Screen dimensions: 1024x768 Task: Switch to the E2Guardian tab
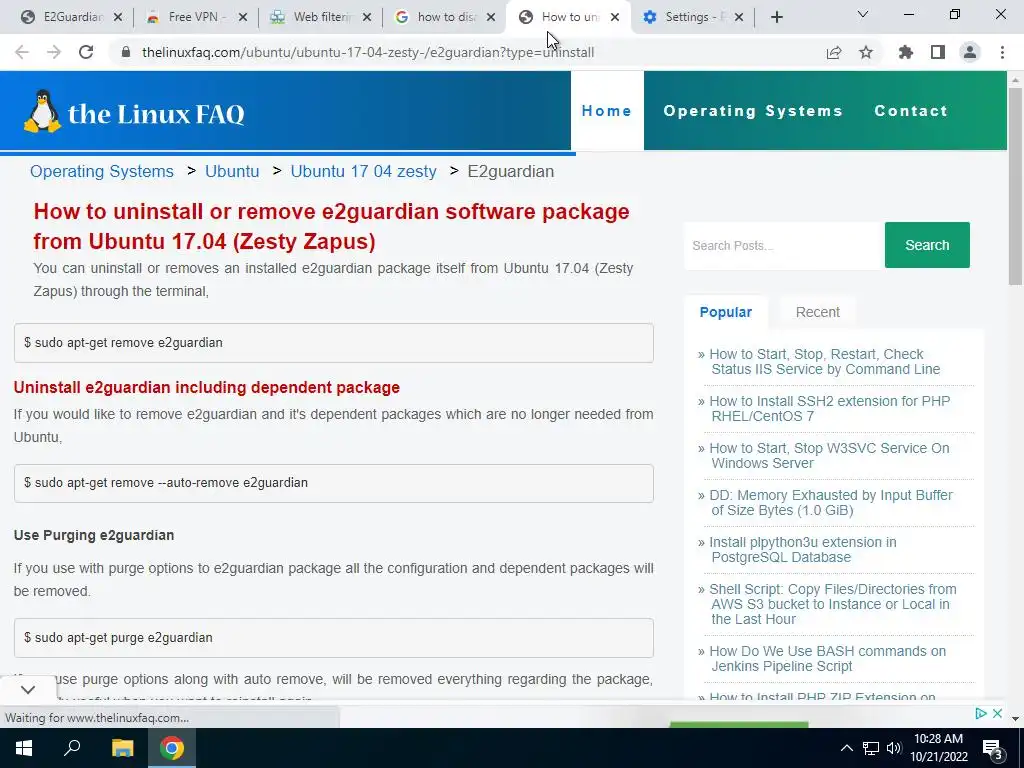pos(65,17)
